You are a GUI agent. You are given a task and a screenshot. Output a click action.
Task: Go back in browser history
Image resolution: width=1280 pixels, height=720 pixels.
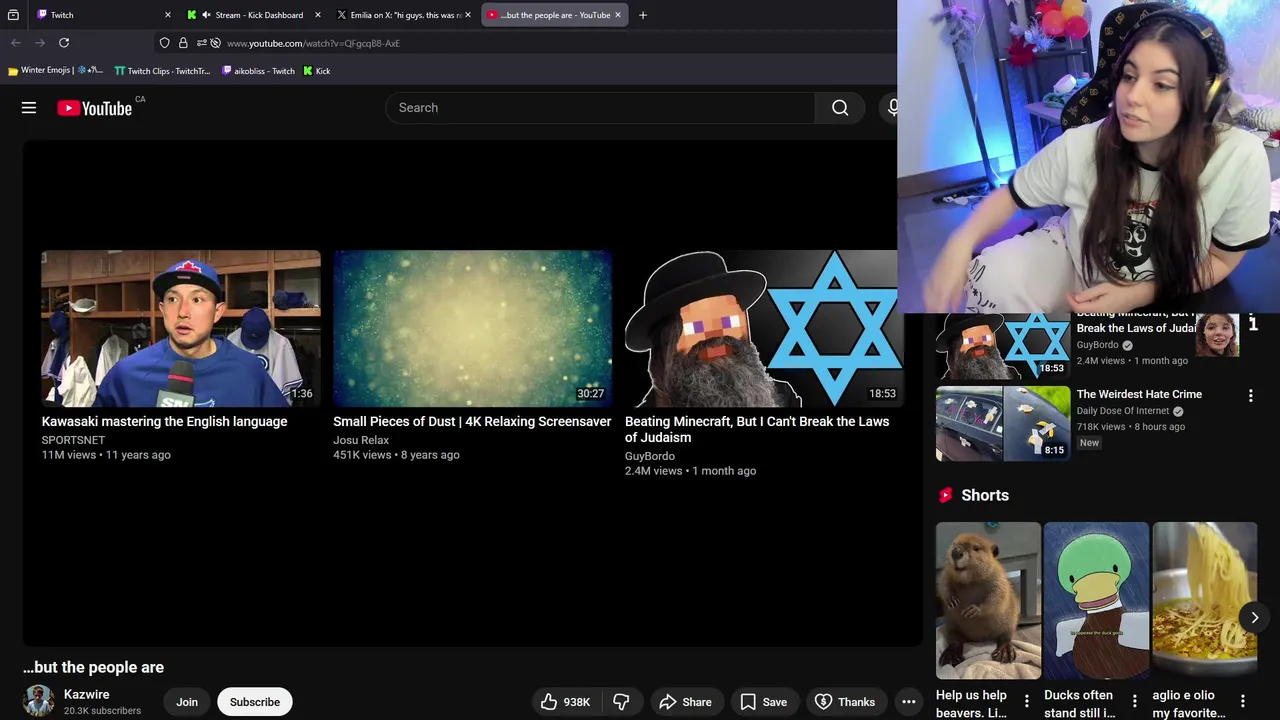coord(16,43)
